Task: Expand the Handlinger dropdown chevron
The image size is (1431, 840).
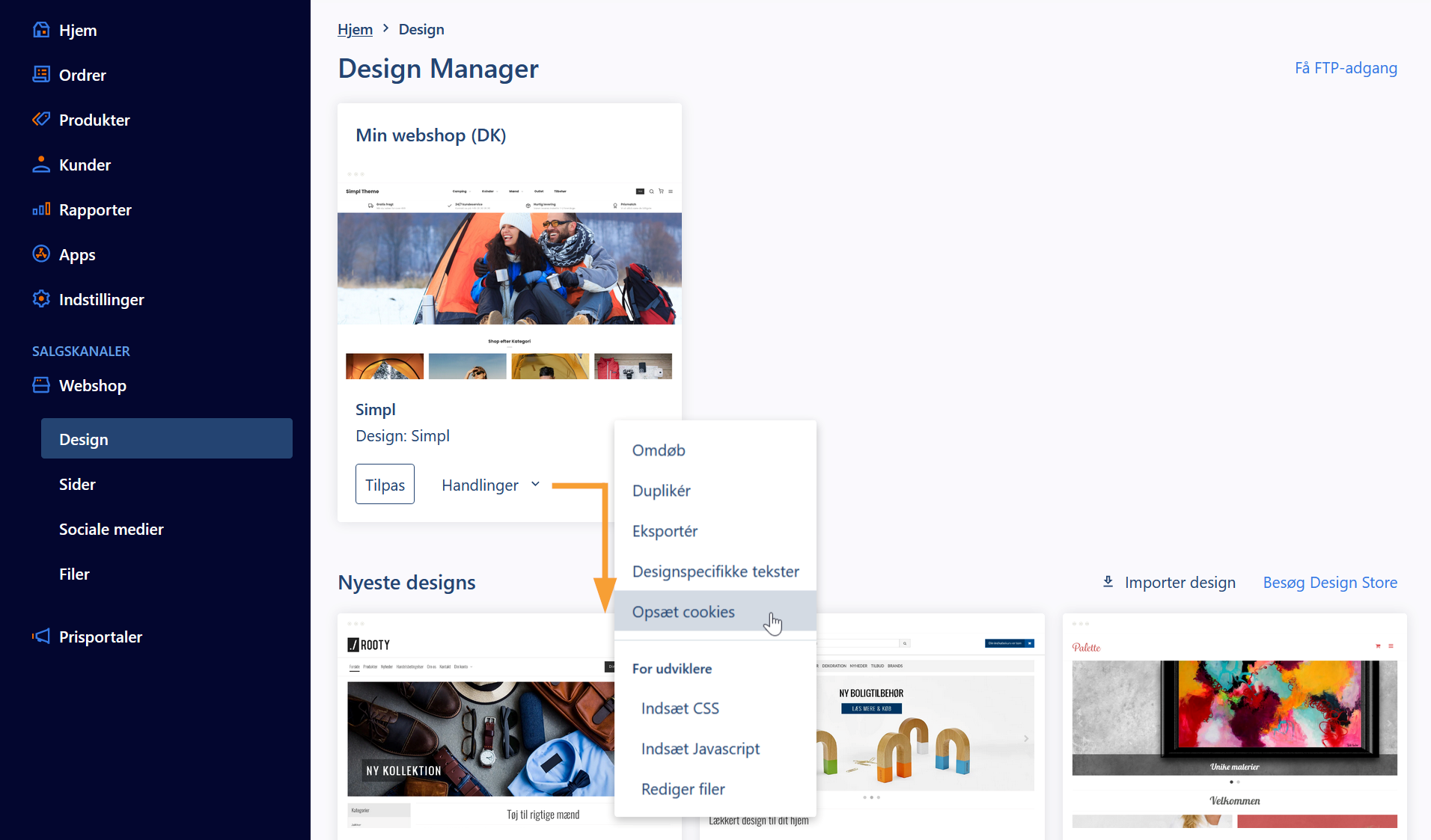Action: (x=535, y=484)
